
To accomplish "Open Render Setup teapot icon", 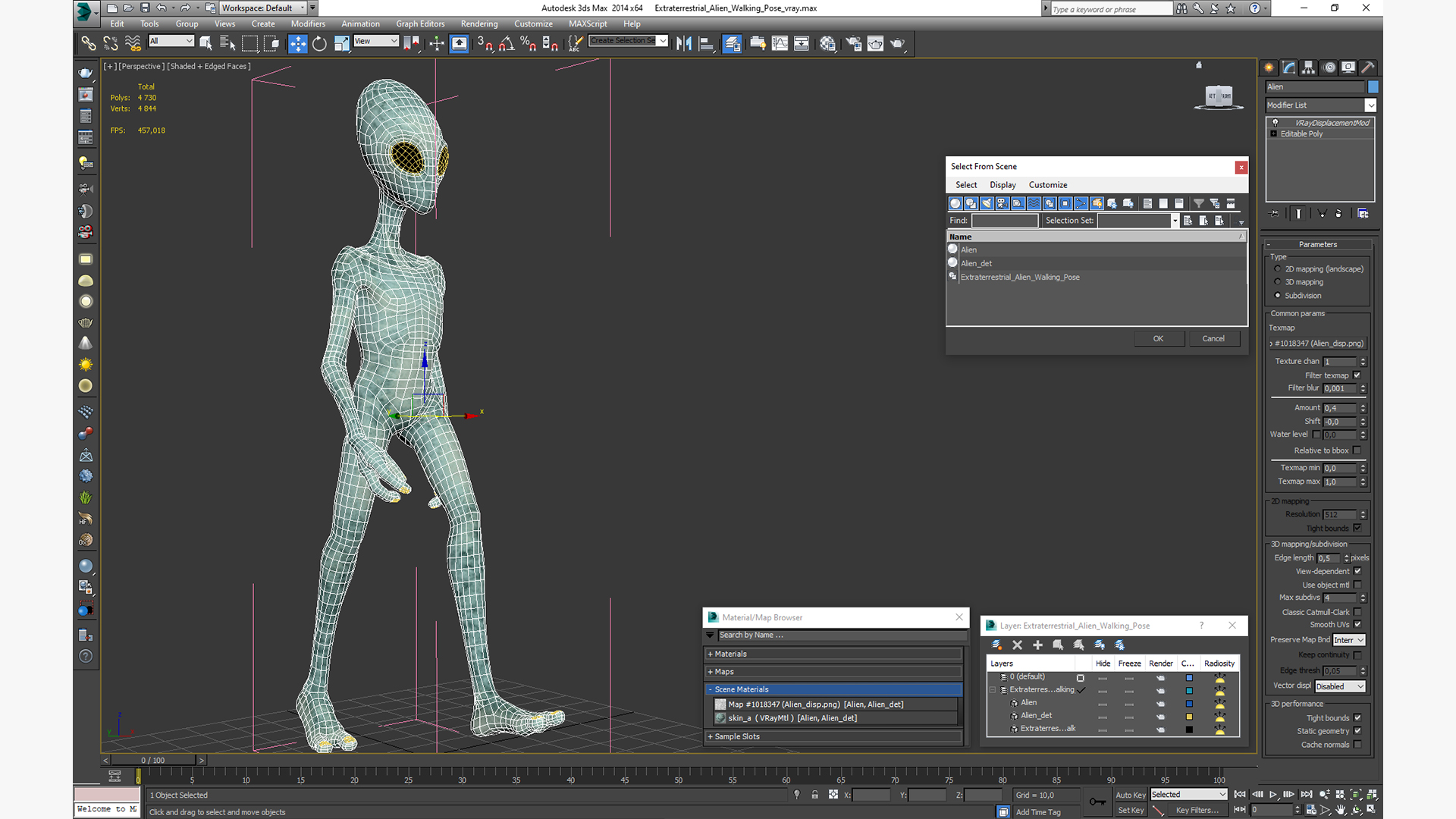I will [853, 44].
